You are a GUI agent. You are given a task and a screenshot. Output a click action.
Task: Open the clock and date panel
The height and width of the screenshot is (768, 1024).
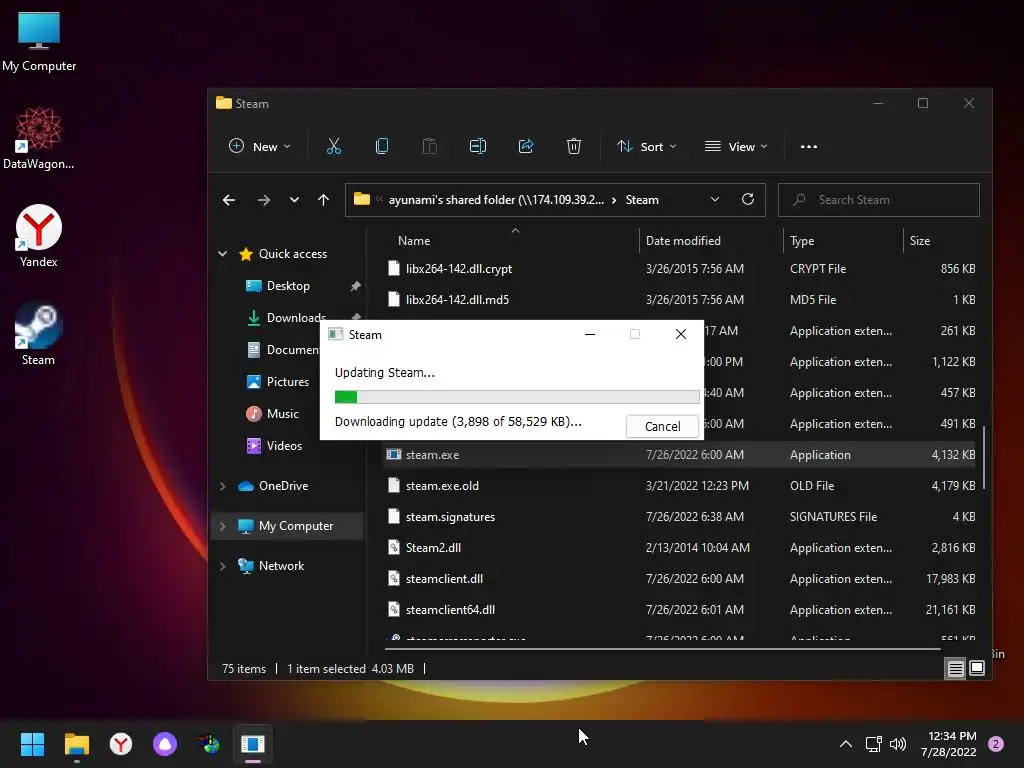coord(948,744)
